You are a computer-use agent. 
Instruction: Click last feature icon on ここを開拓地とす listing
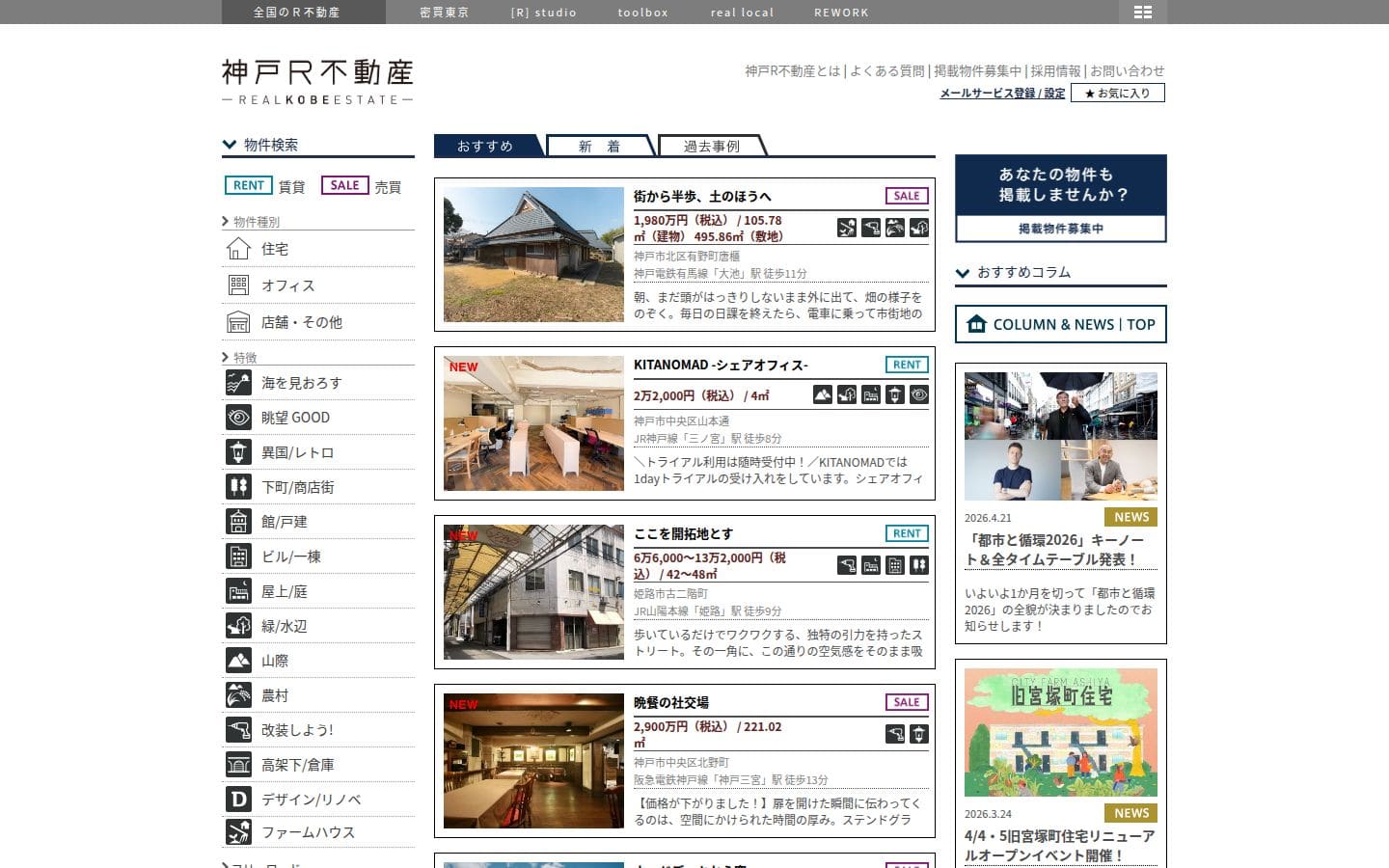pos(919,565)
